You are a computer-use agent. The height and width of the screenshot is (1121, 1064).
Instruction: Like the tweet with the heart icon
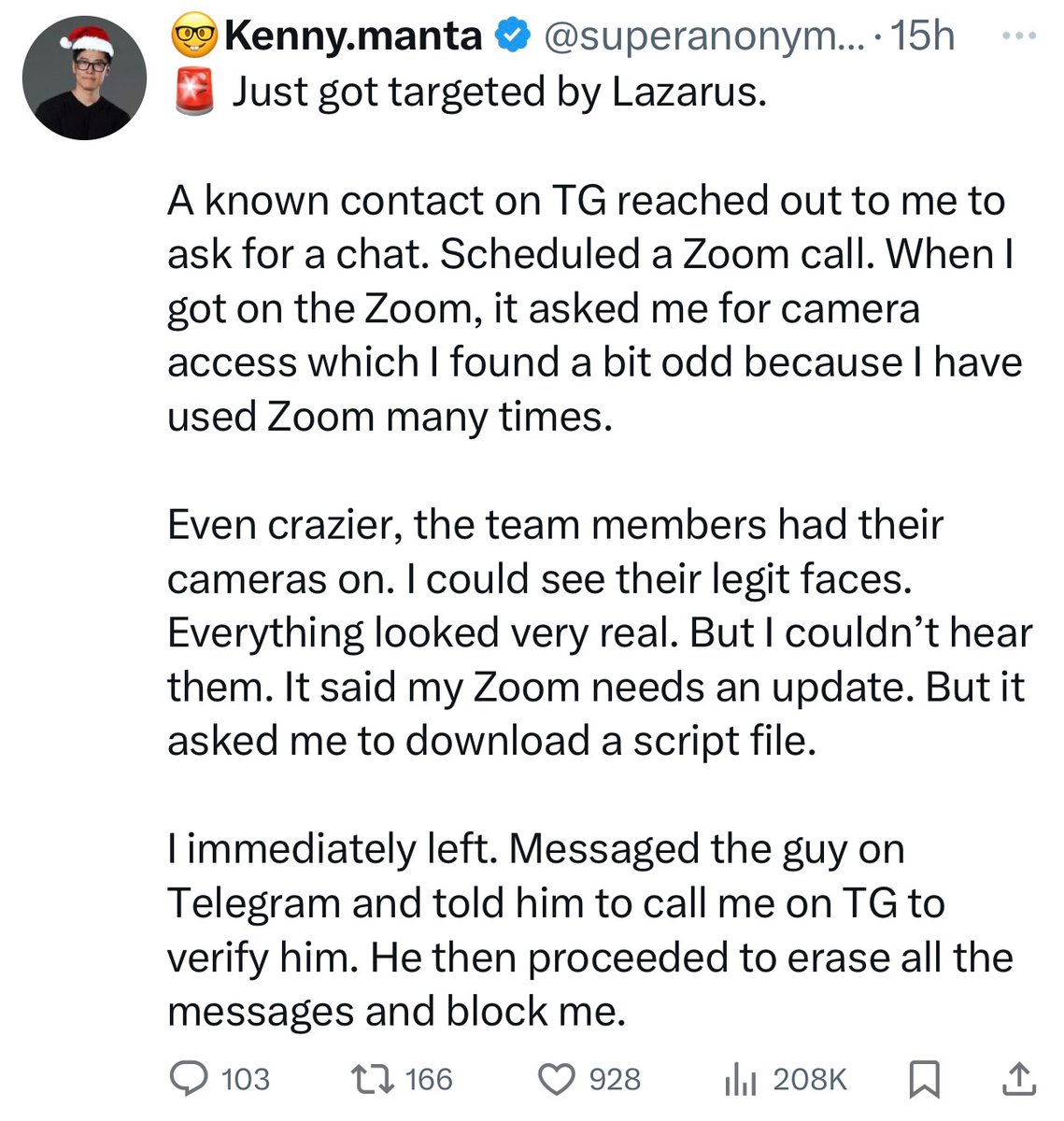click(558, 1080)
